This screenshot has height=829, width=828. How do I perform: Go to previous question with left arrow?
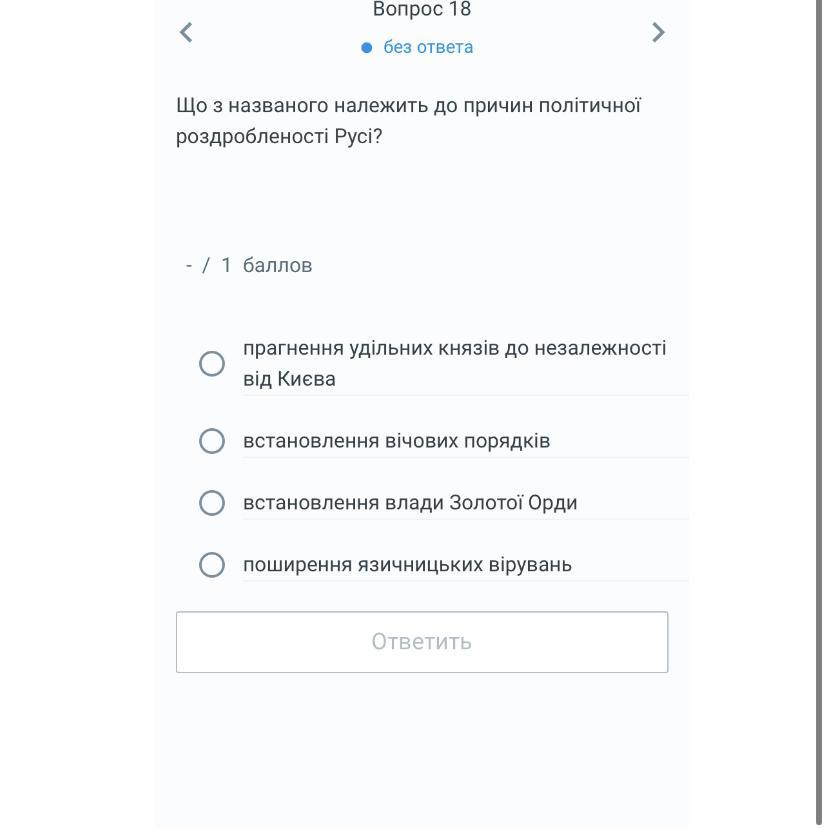point(186,32)
